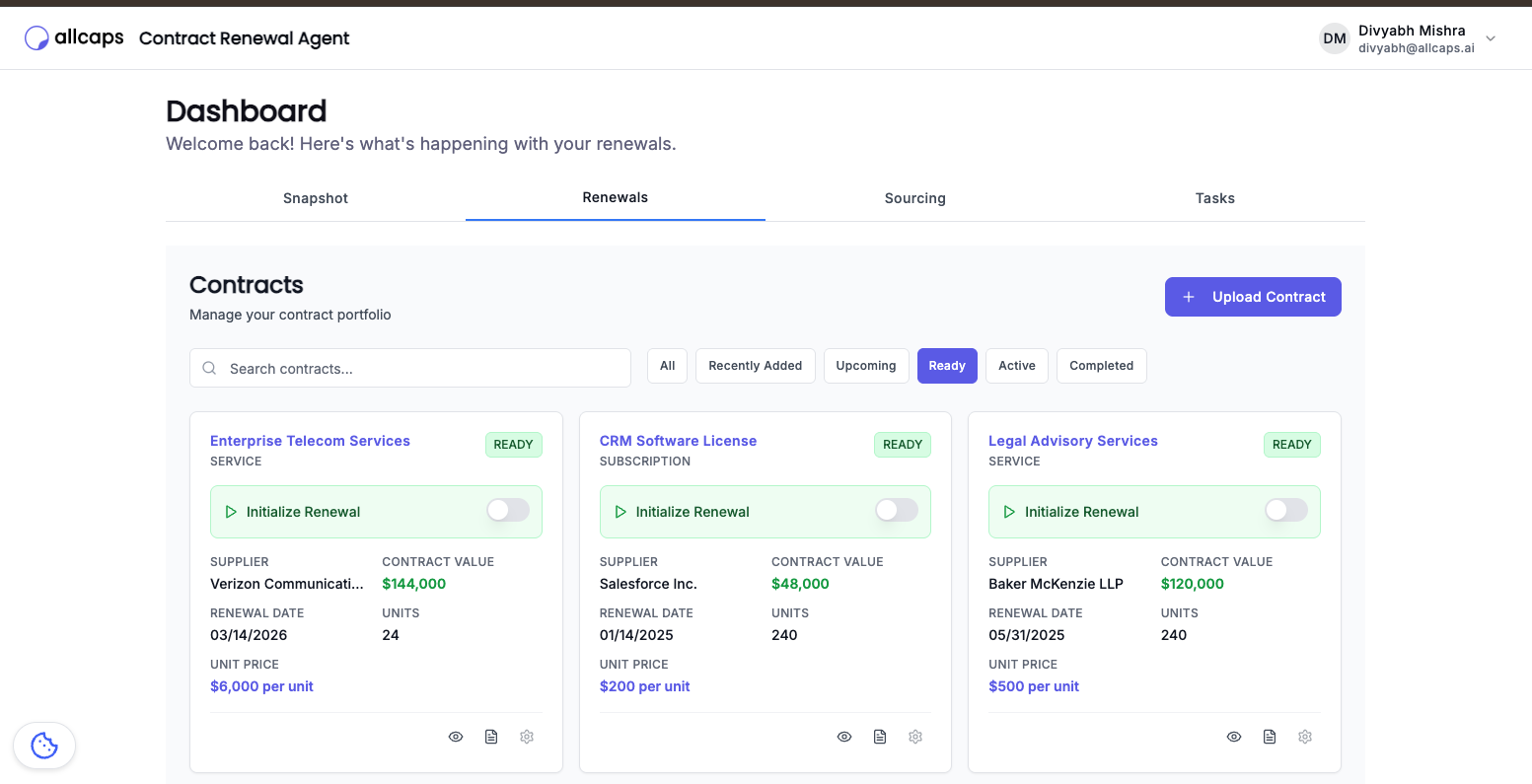Image resolution: width=1532 pixels, height=784 pixels.
Task: Click gear icon on Legal Advisory Services card
Action: tap(1305, 737)
